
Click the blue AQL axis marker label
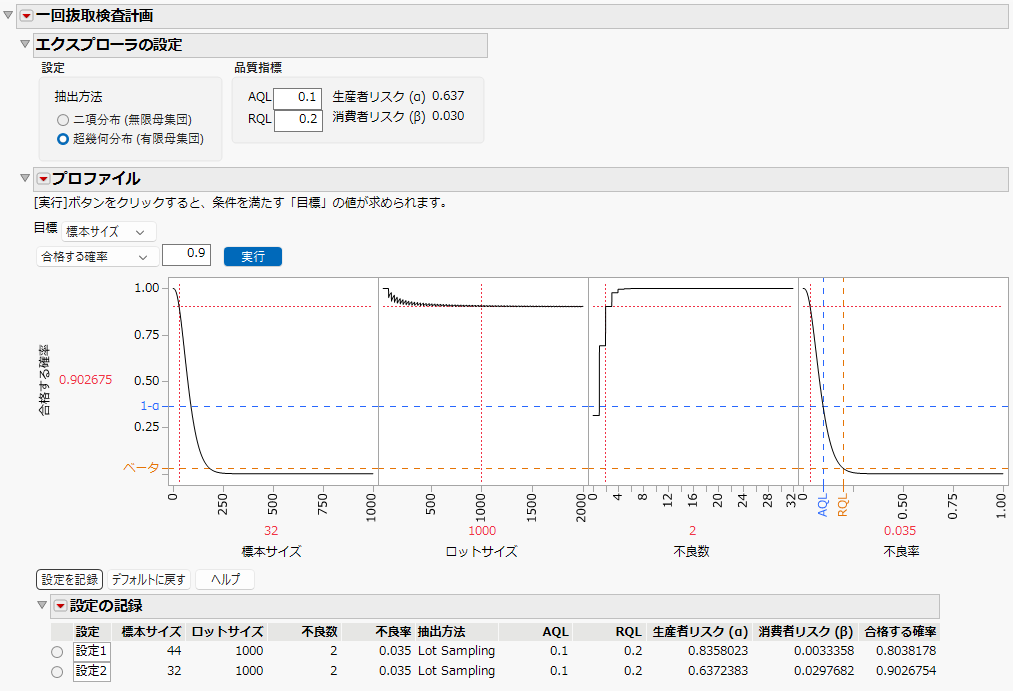click(822, 505)
